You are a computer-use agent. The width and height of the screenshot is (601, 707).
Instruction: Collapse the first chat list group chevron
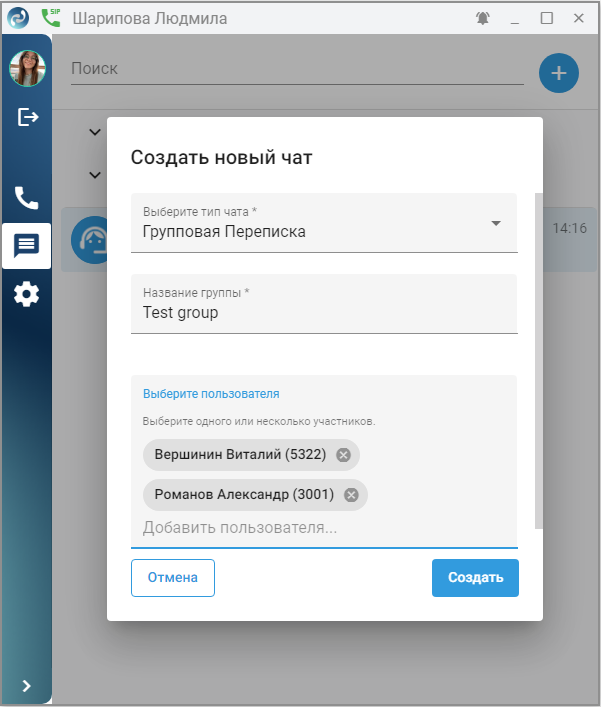(x=95, y=132)
